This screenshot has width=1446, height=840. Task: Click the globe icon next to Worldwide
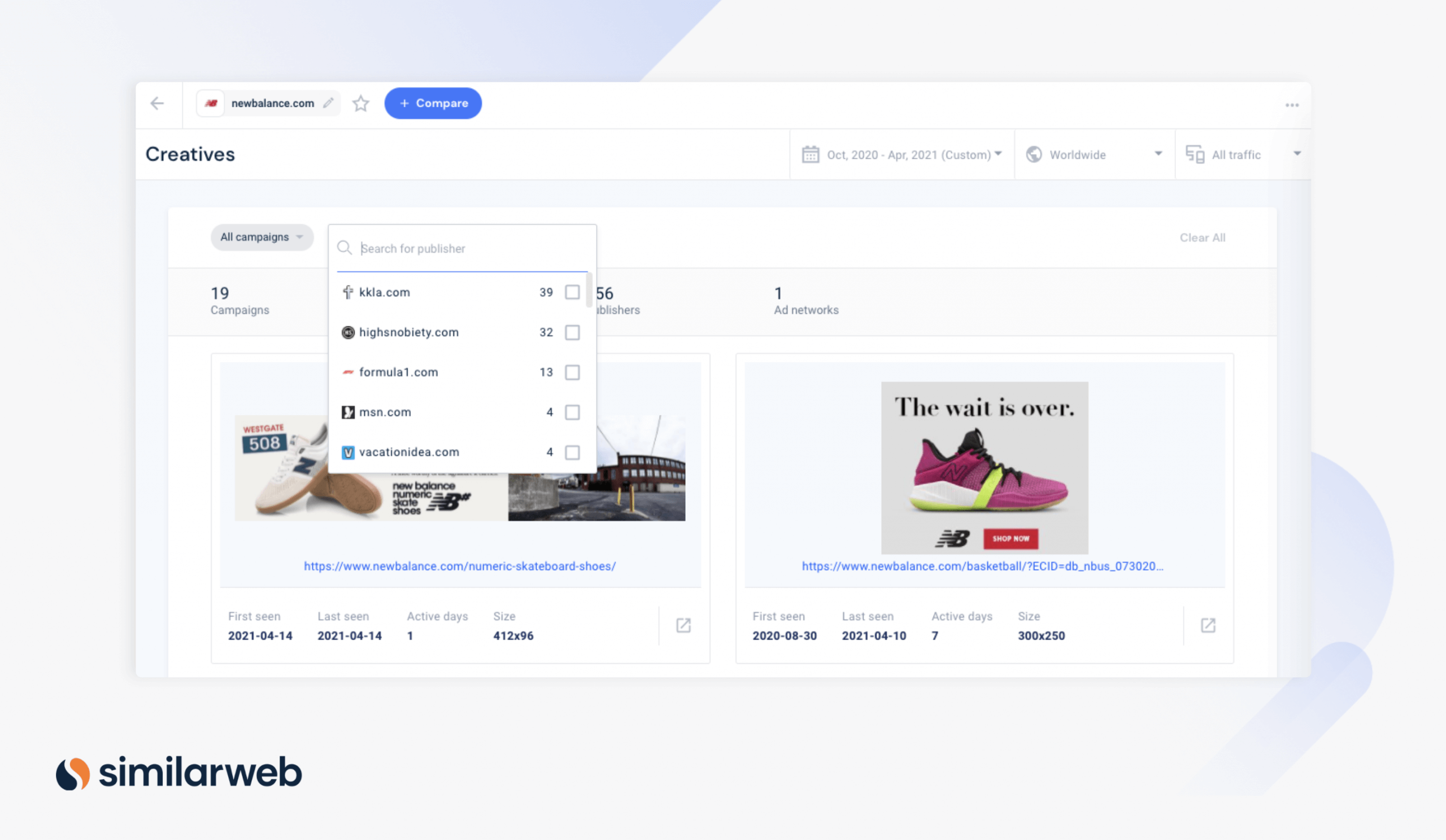coord(1034,154)
